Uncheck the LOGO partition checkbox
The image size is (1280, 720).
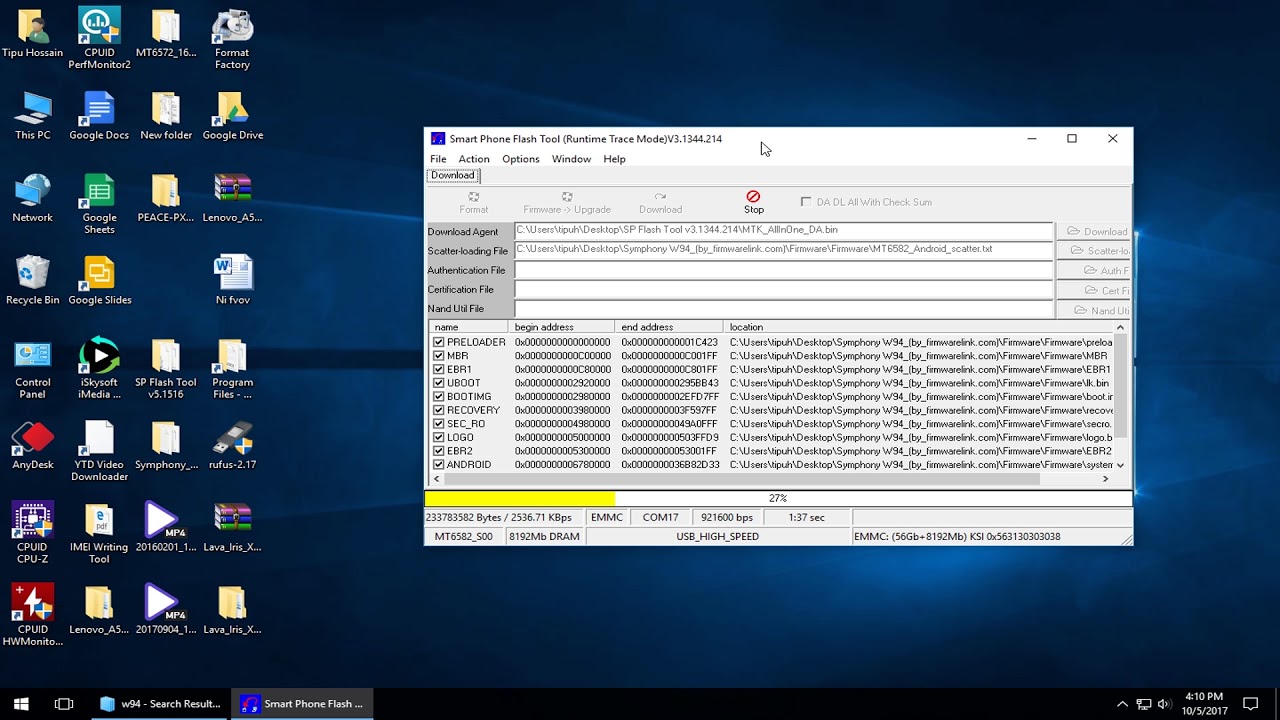tap(438, 437)
